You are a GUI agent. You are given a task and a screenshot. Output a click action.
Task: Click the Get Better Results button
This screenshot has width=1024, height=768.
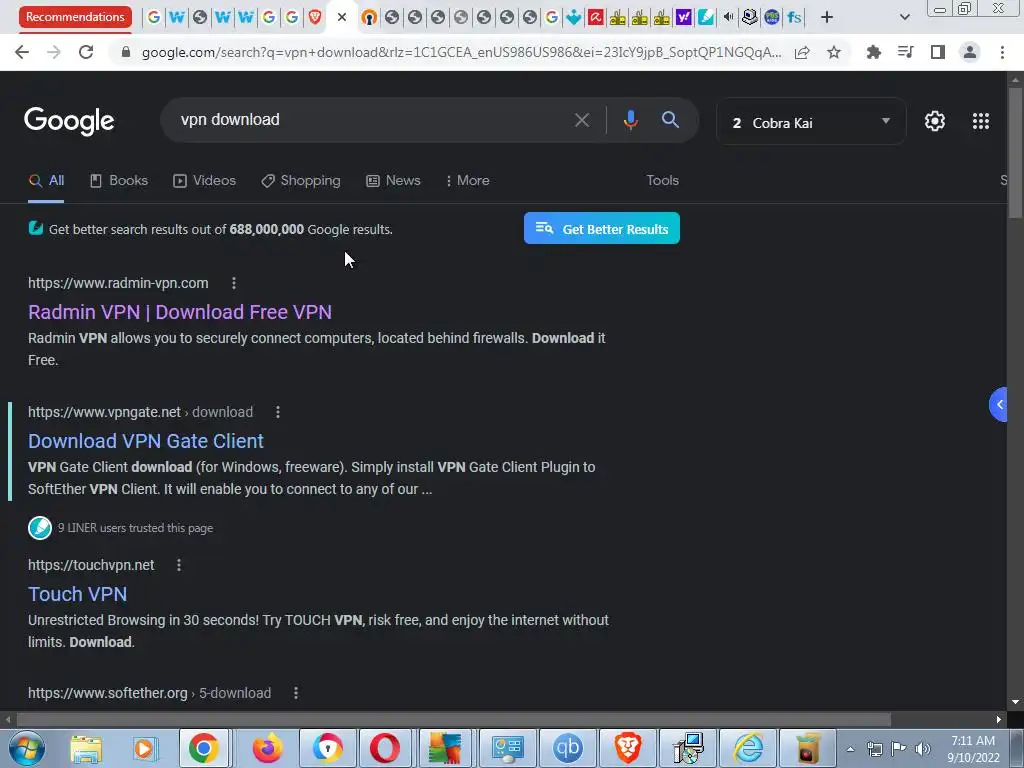click(601, 229)
